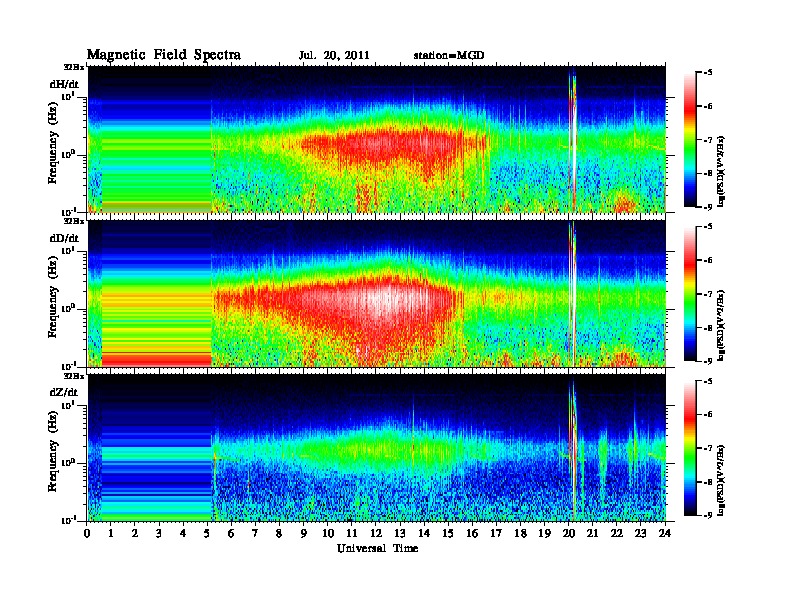Click the x-axis tick label '4'
This screenshot has width=792, height=612.
[x=183, y=533]
